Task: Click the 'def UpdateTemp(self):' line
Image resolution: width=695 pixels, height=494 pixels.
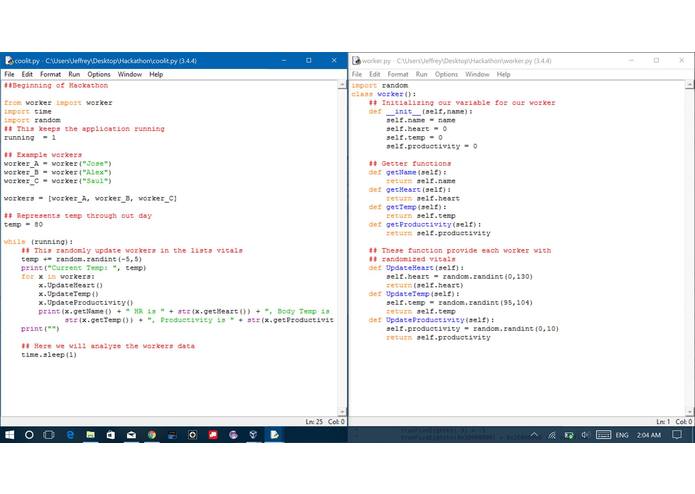Action: coord(414,294)
